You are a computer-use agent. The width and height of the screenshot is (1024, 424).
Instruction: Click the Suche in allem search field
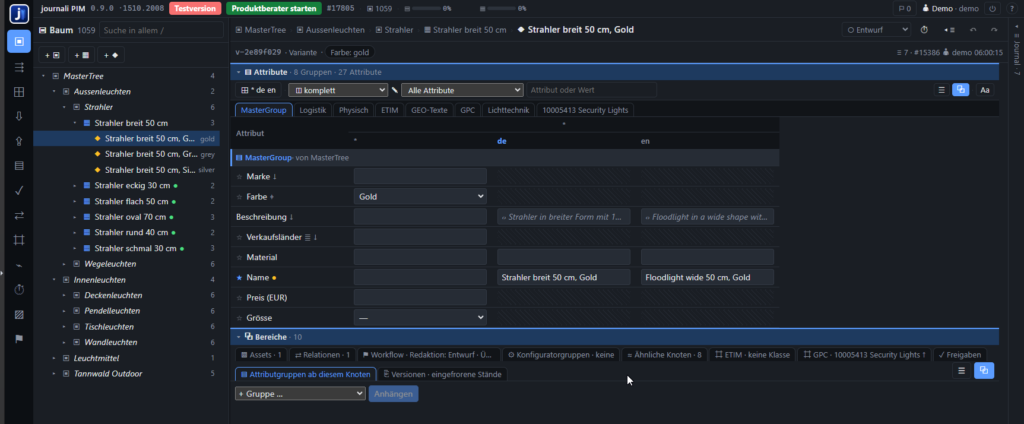pyautogui.click(x=162, y=30)
